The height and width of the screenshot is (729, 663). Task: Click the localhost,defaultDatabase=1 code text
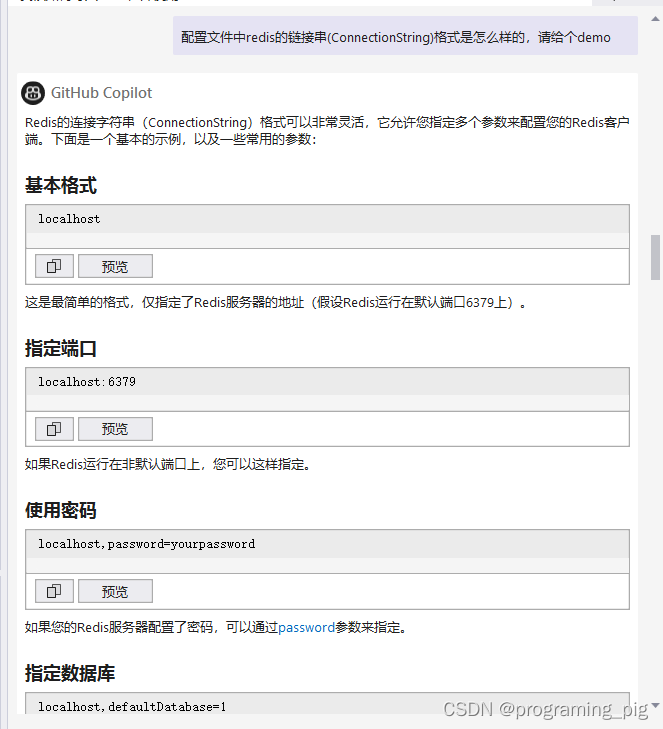(x=132, y=707)
